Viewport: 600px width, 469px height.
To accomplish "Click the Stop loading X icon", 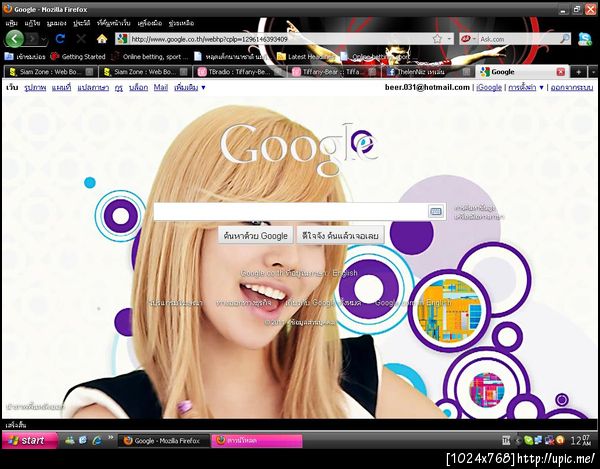I will 81,39.
